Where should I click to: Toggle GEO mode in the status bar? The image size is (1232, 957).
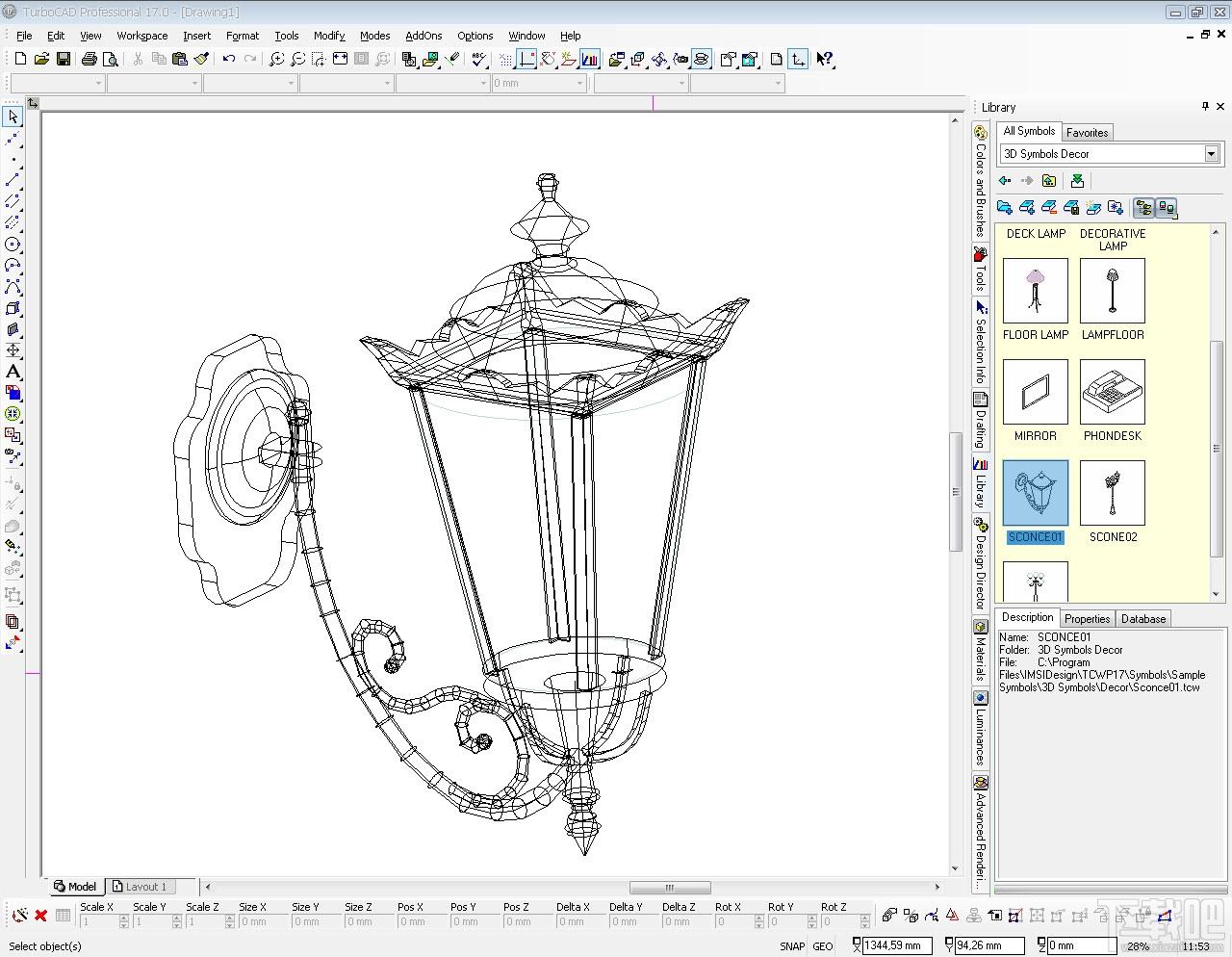[823, 945]
